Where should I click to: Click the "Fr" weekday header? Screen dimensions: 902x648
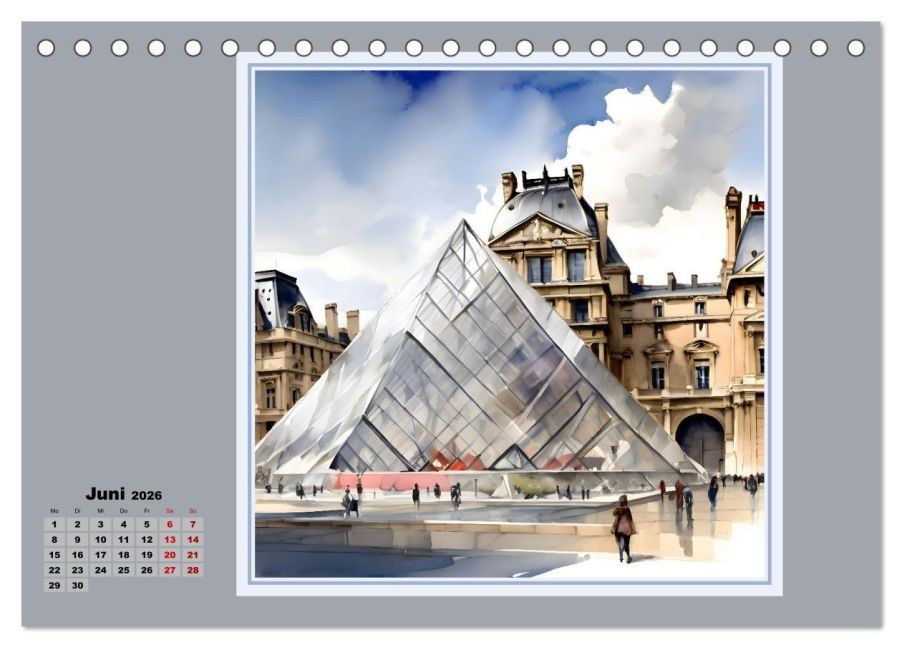pos(147,510)
